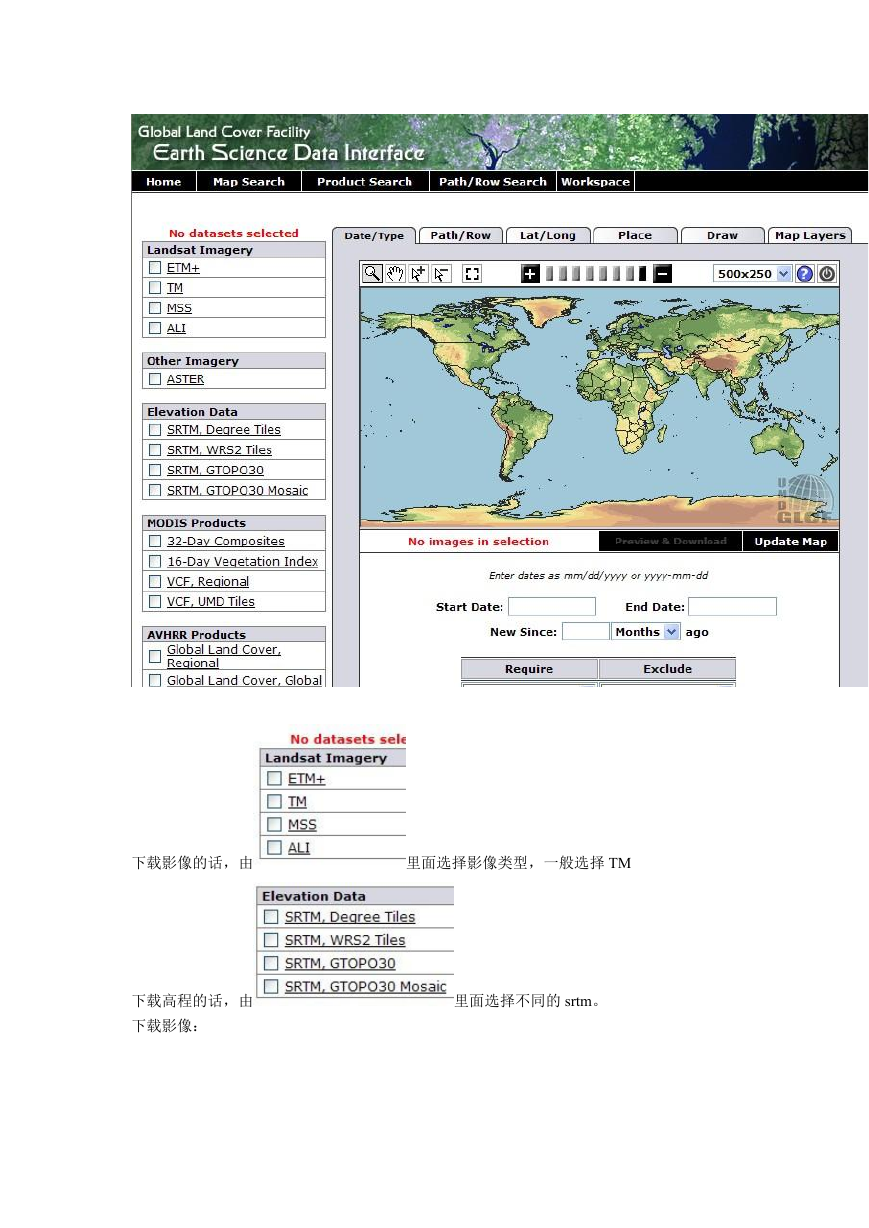This screenshot has width=869, height=1228.
Task: Tick the ETM+ checkbox in the full interface
Action: pos(155,268)
